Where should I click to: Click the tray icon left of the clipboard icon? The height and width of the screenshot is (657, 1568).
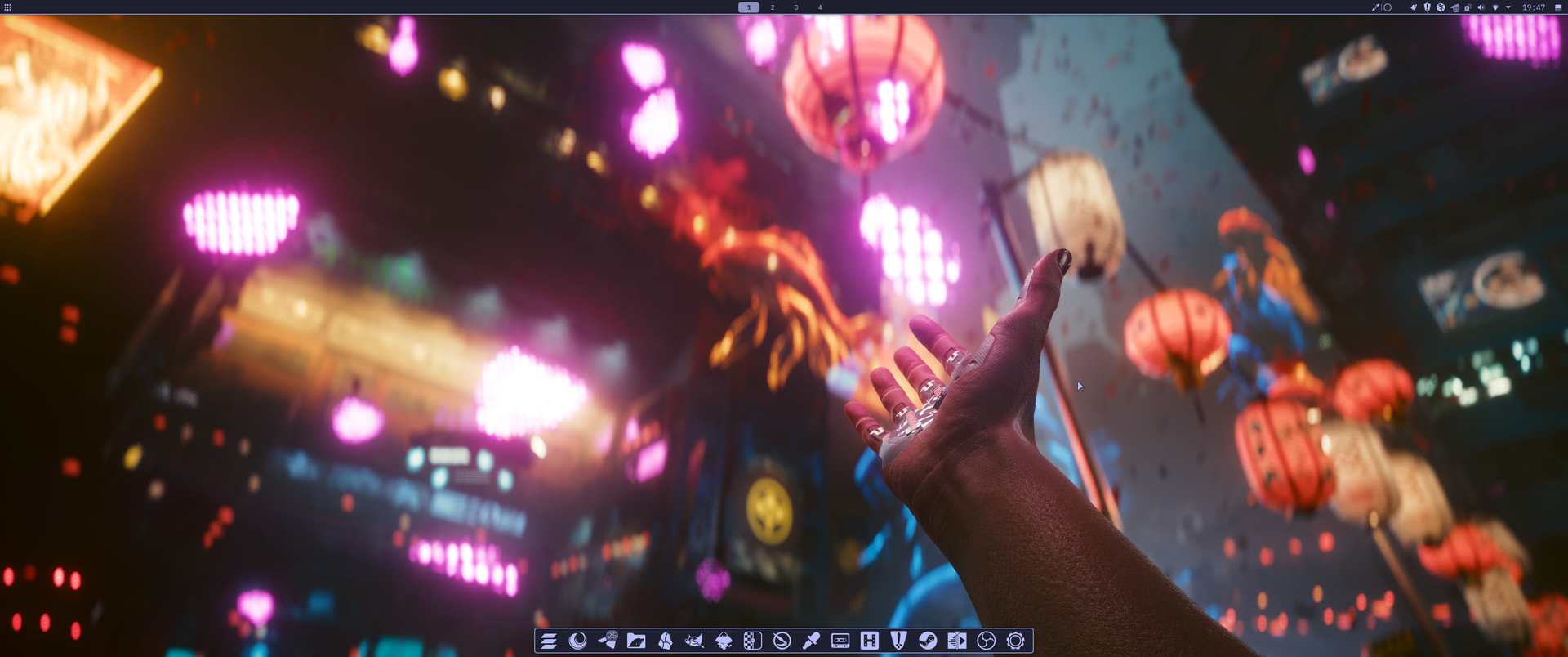1454,7
